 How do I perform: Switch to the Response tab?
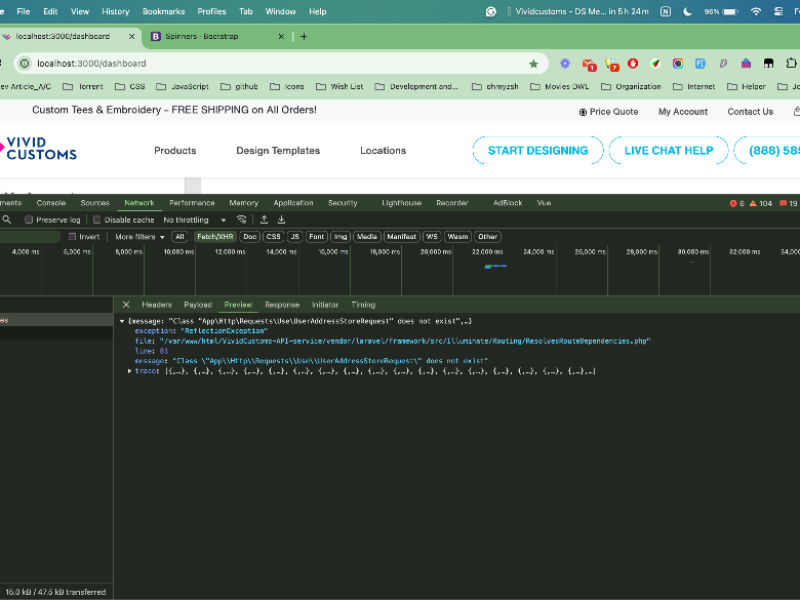click(281, 305)
